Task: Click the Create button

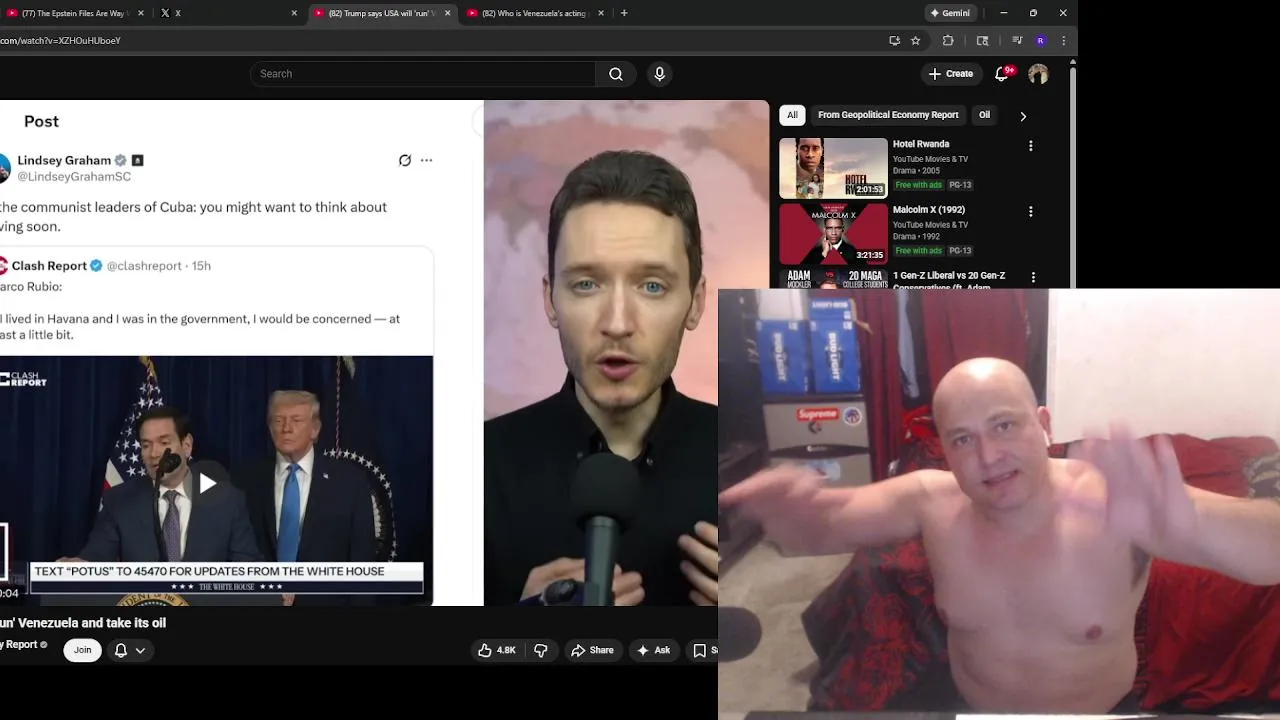Action: (x=950, y=74)
